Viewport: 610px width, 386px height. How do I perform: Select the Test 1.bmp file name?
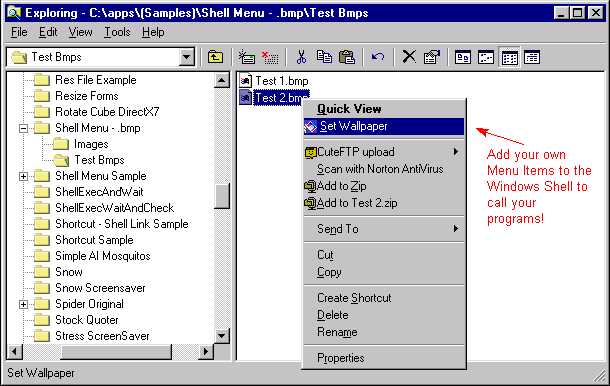[x=282, y=81]
